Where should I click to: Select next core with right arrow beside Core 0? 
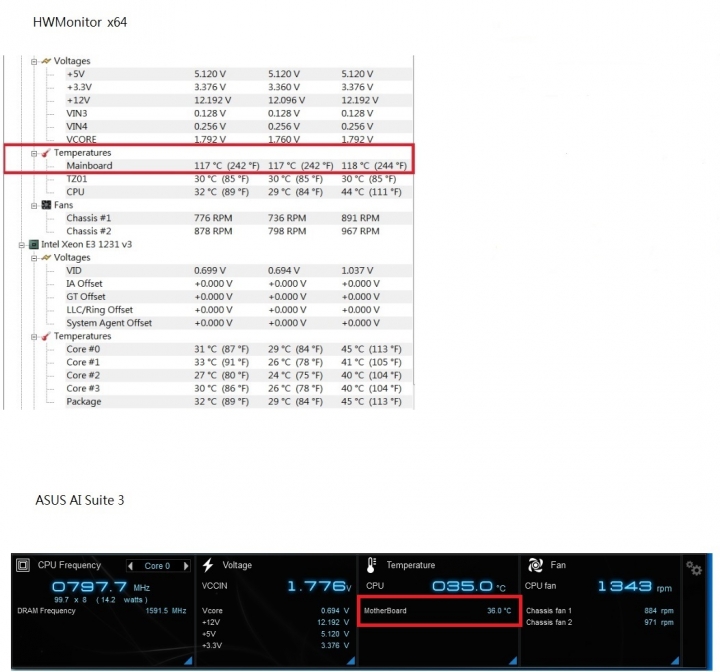[186, 566]
